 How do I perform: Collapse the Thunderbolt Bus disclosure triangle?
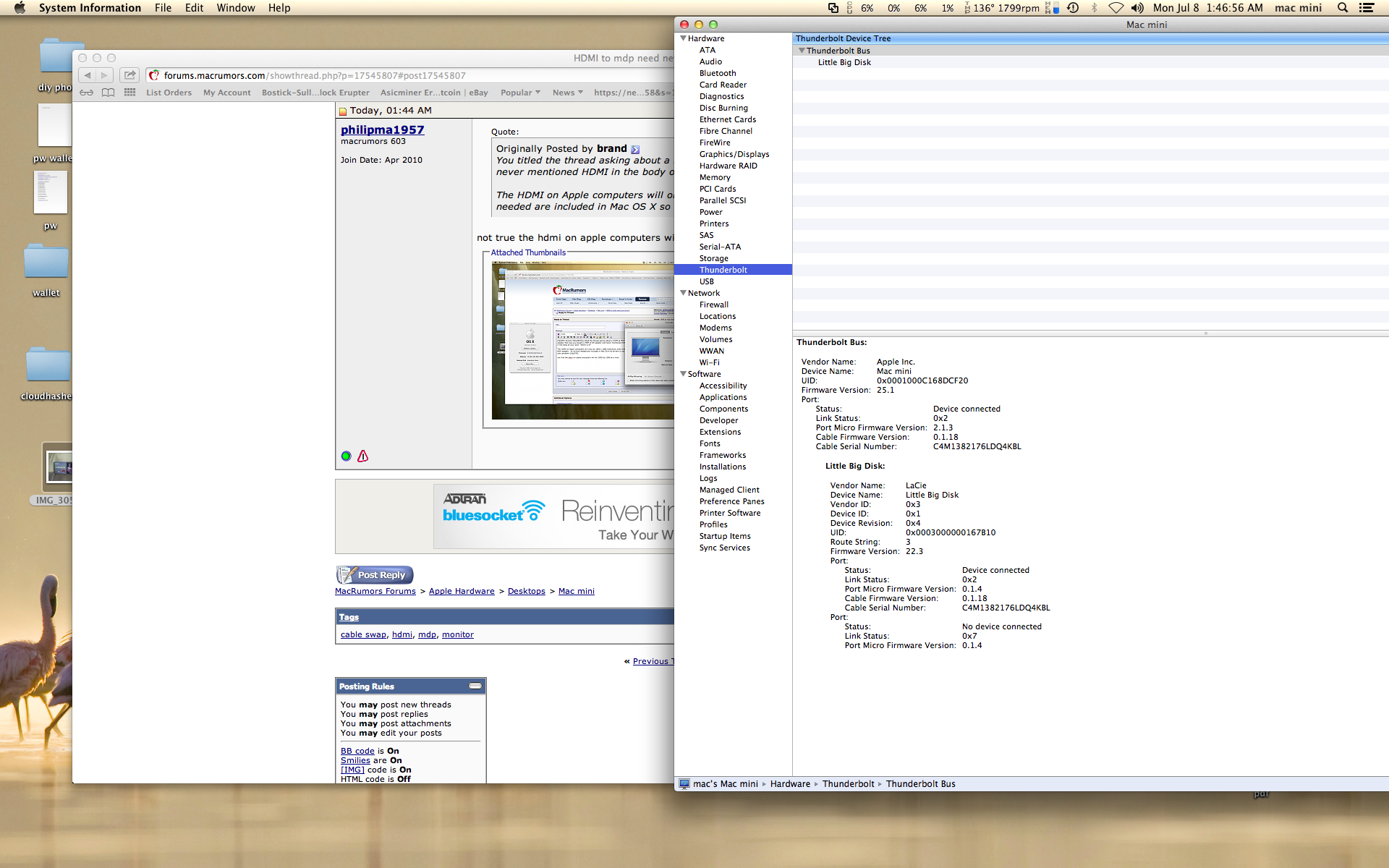coord(802,51)
